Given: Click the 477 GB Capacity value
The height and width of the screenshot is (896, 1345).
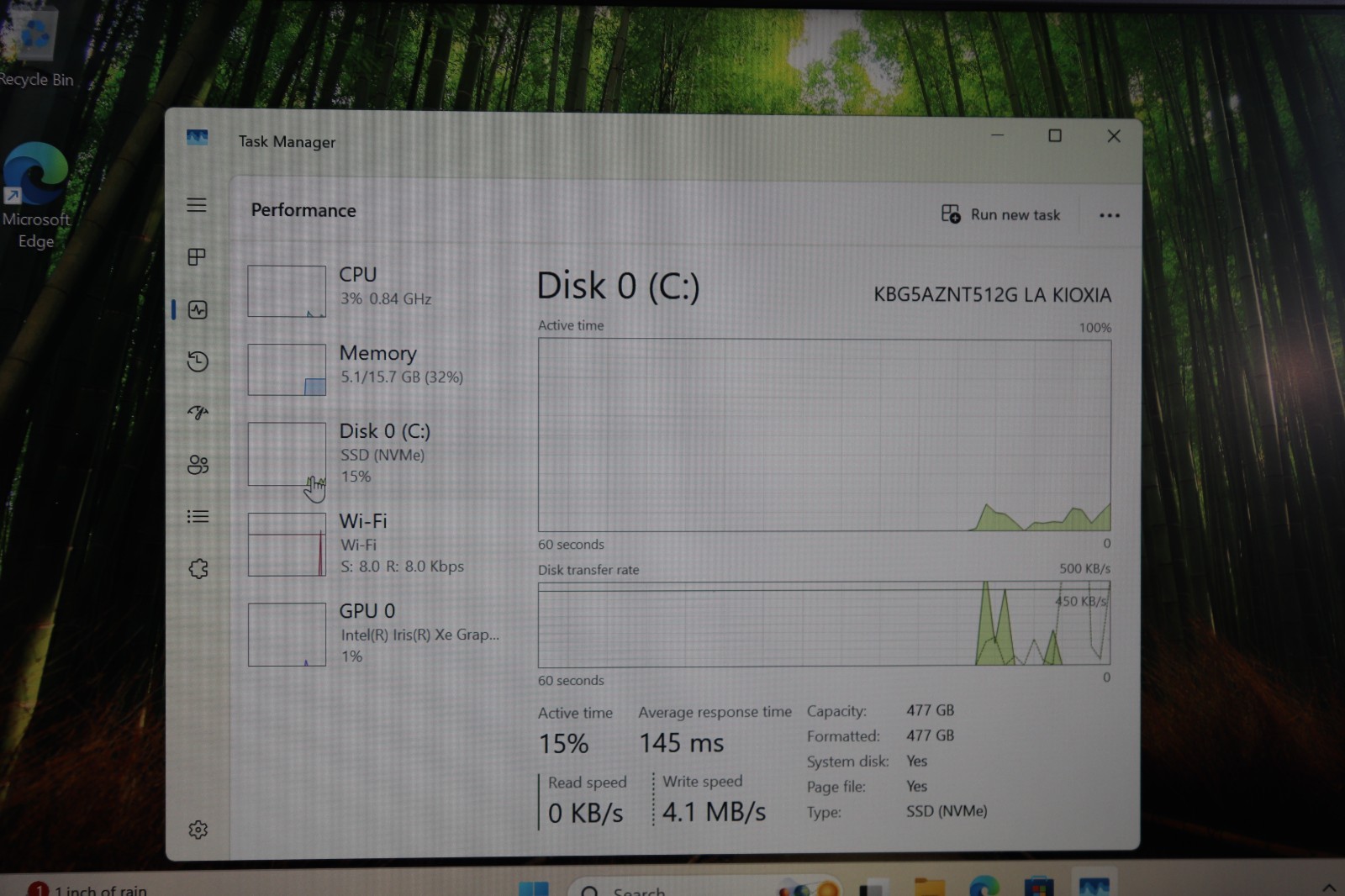Looking at the screenshot, I should pos(930,710).
